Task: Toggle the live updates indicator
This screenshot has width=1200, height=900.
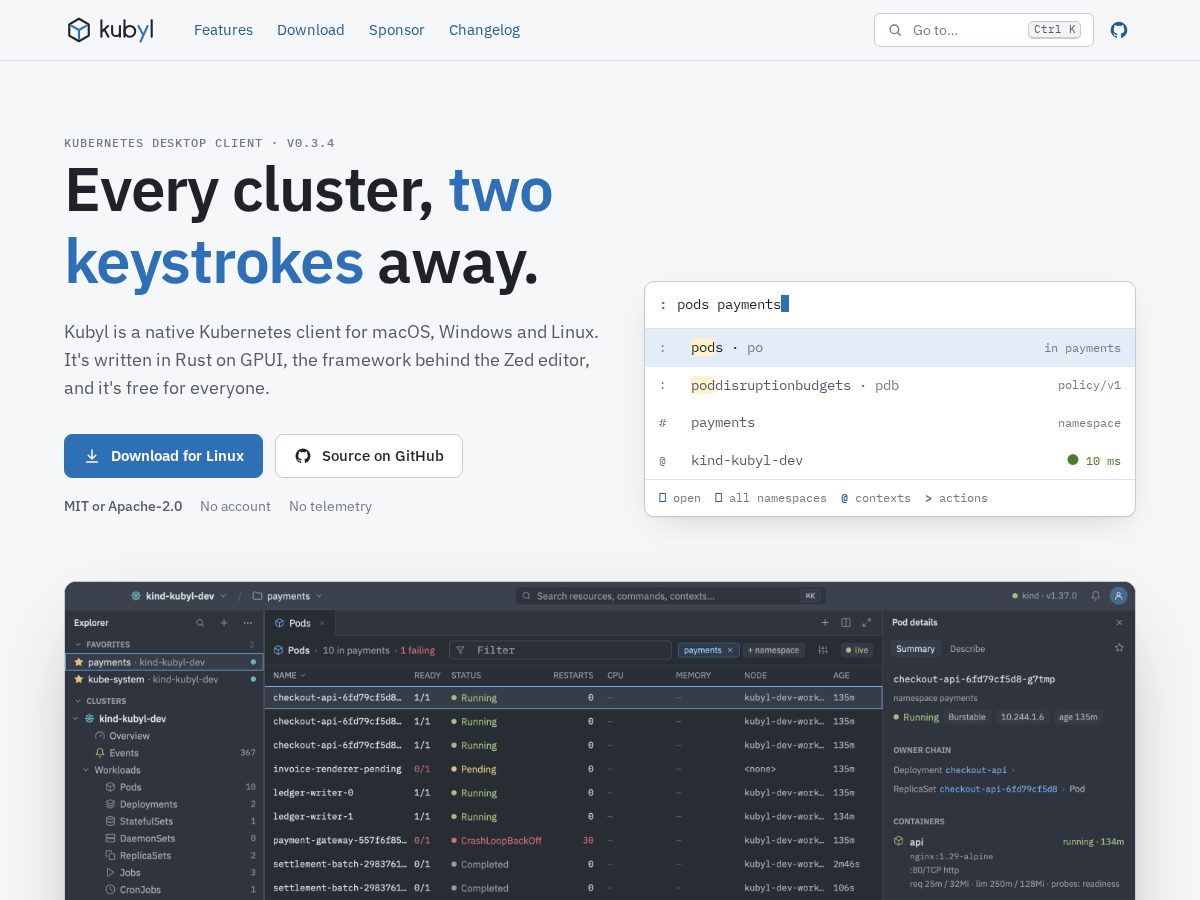Action: click(x=856, y=650)
